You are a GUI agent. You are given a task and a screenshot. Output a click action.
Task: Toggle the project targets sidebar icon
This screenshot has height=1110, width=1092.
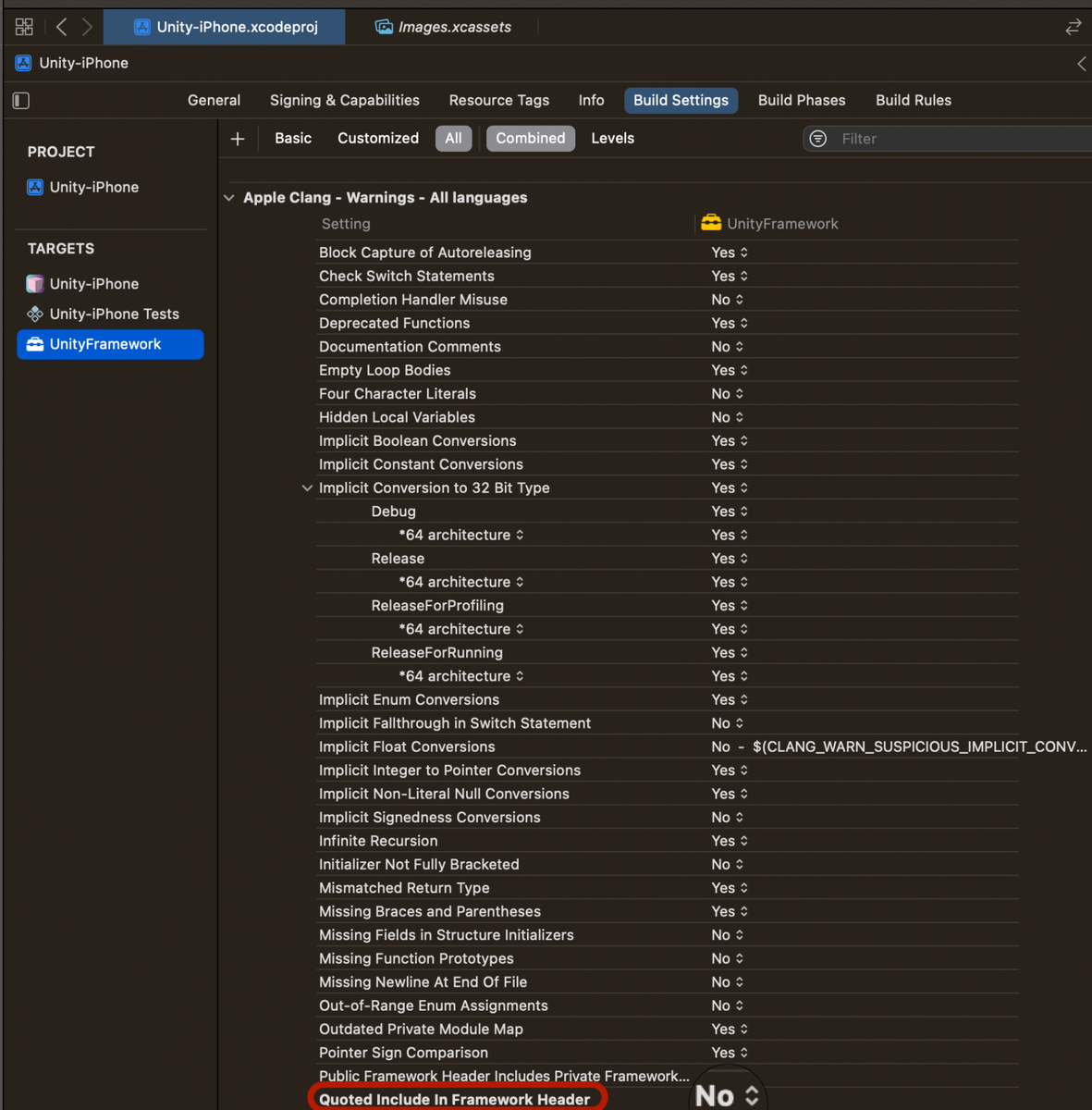tap(21, 100)
